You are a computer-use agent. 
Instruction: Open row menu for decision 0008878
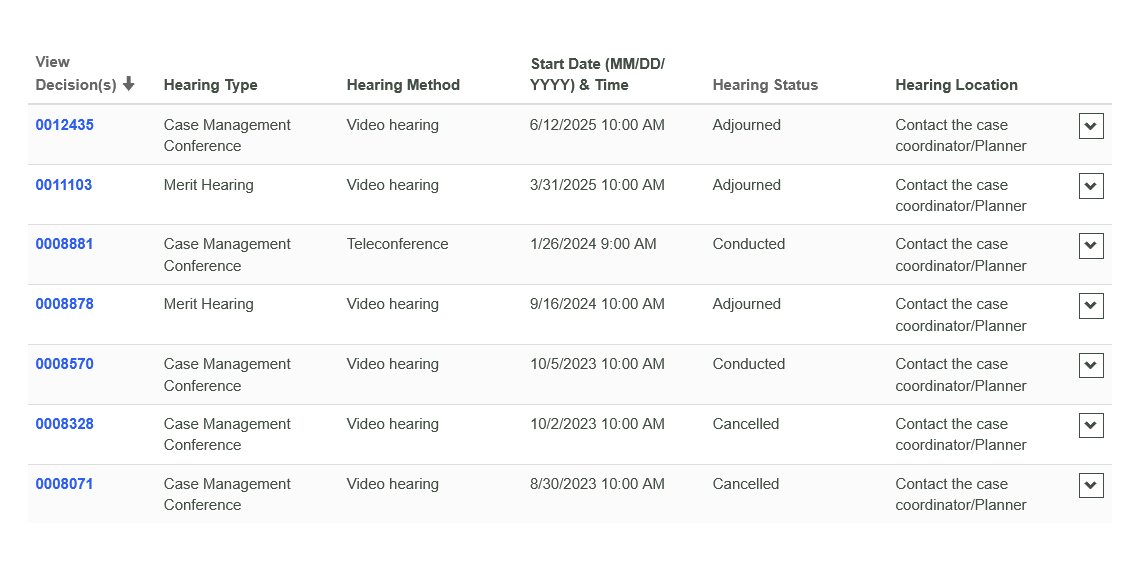(1091, 306)
